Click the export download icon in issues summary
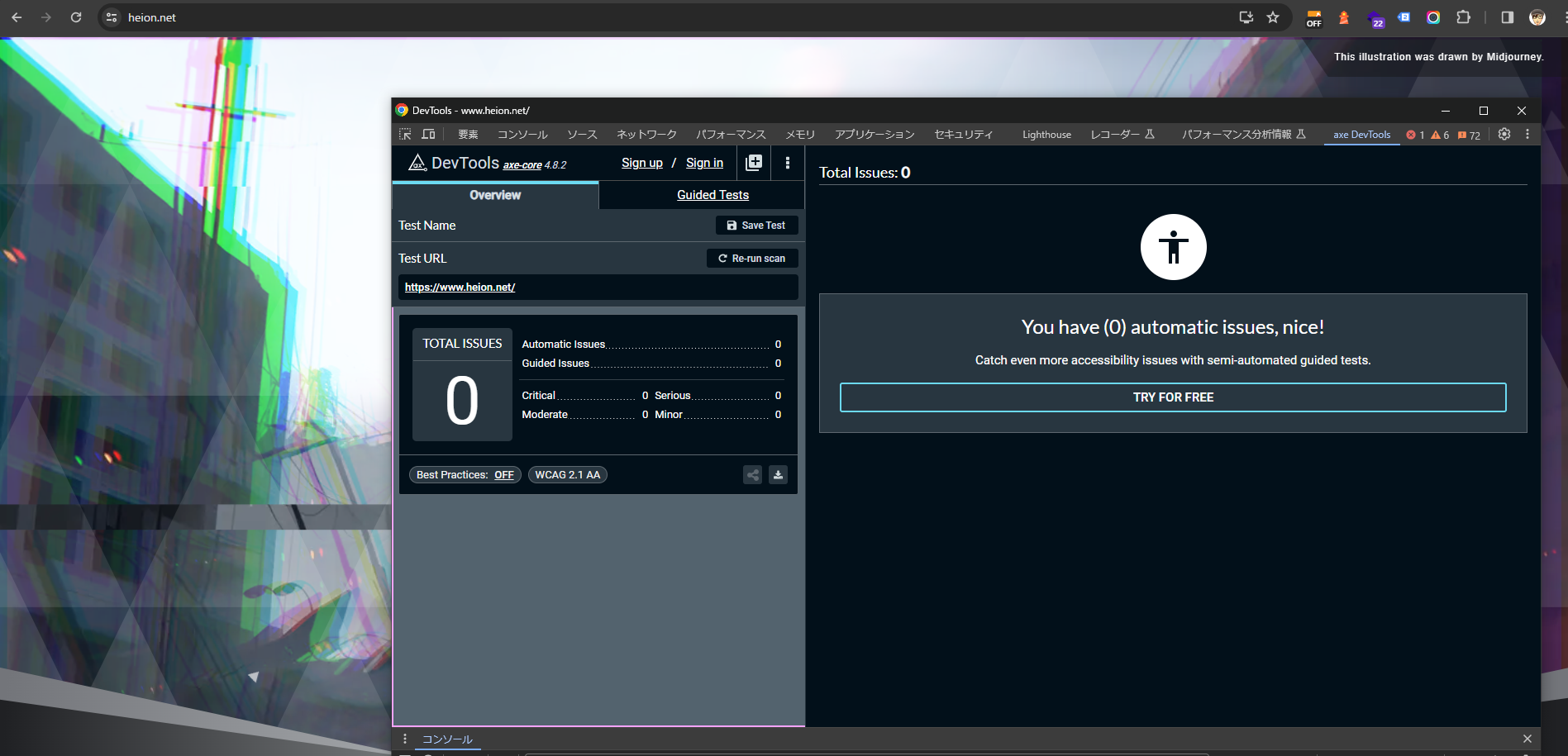The image size is (1568, 756). (778, 474)
